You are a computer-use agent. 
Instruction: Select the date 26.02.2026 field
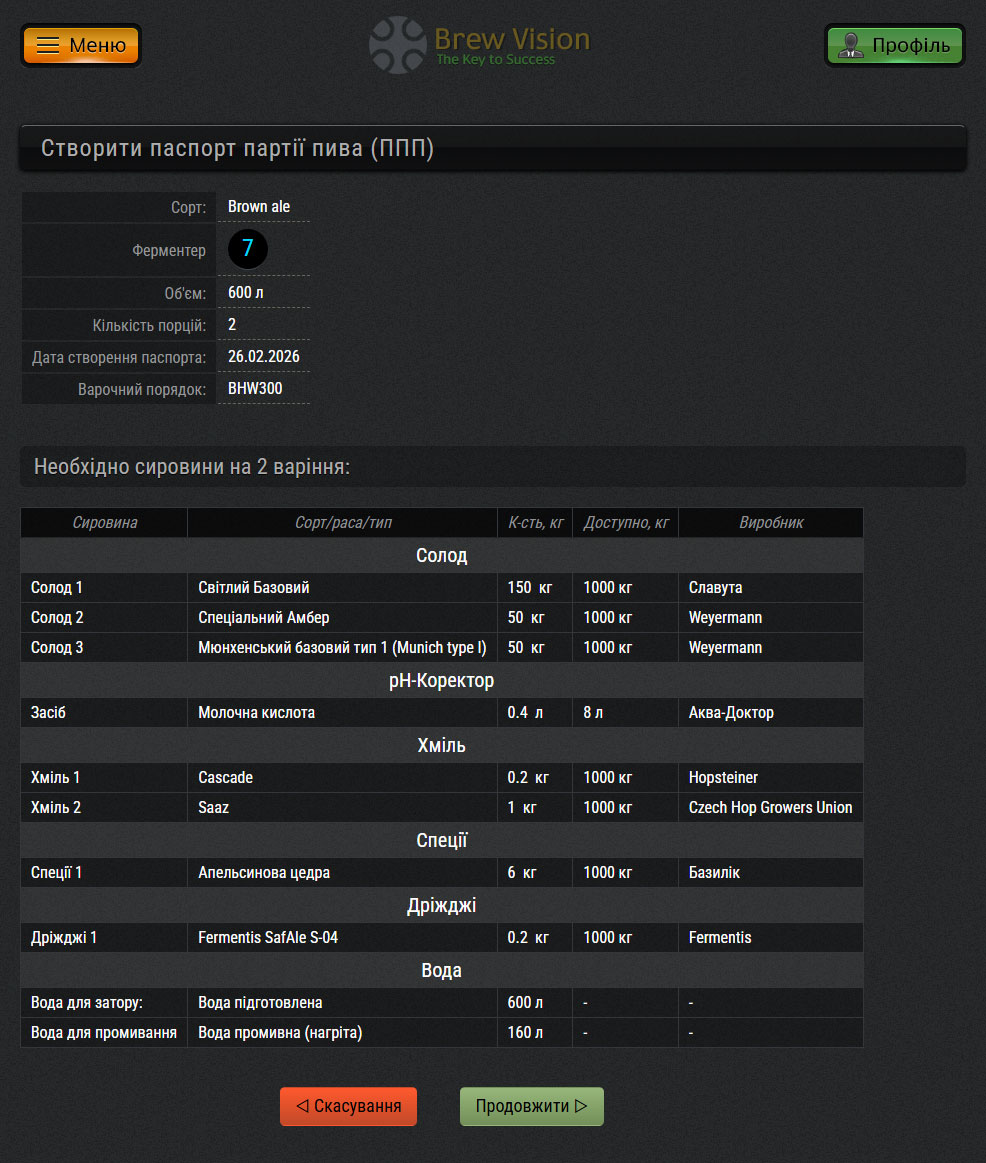tap(264, 357)
